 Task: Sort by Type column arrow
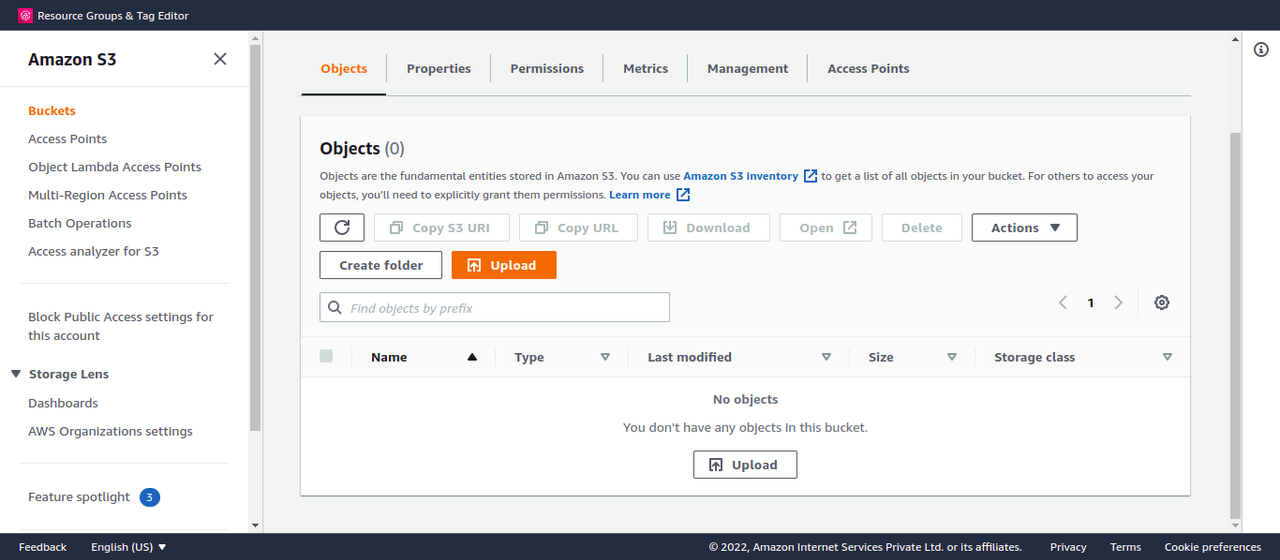click(x=605, y=357)
